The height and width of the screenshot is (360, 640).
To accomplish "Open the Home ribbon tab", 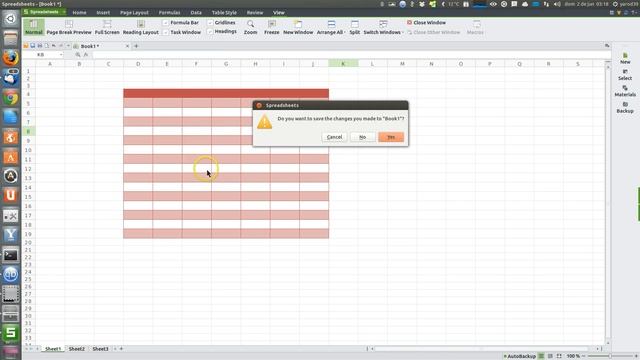I will [79, 13].
